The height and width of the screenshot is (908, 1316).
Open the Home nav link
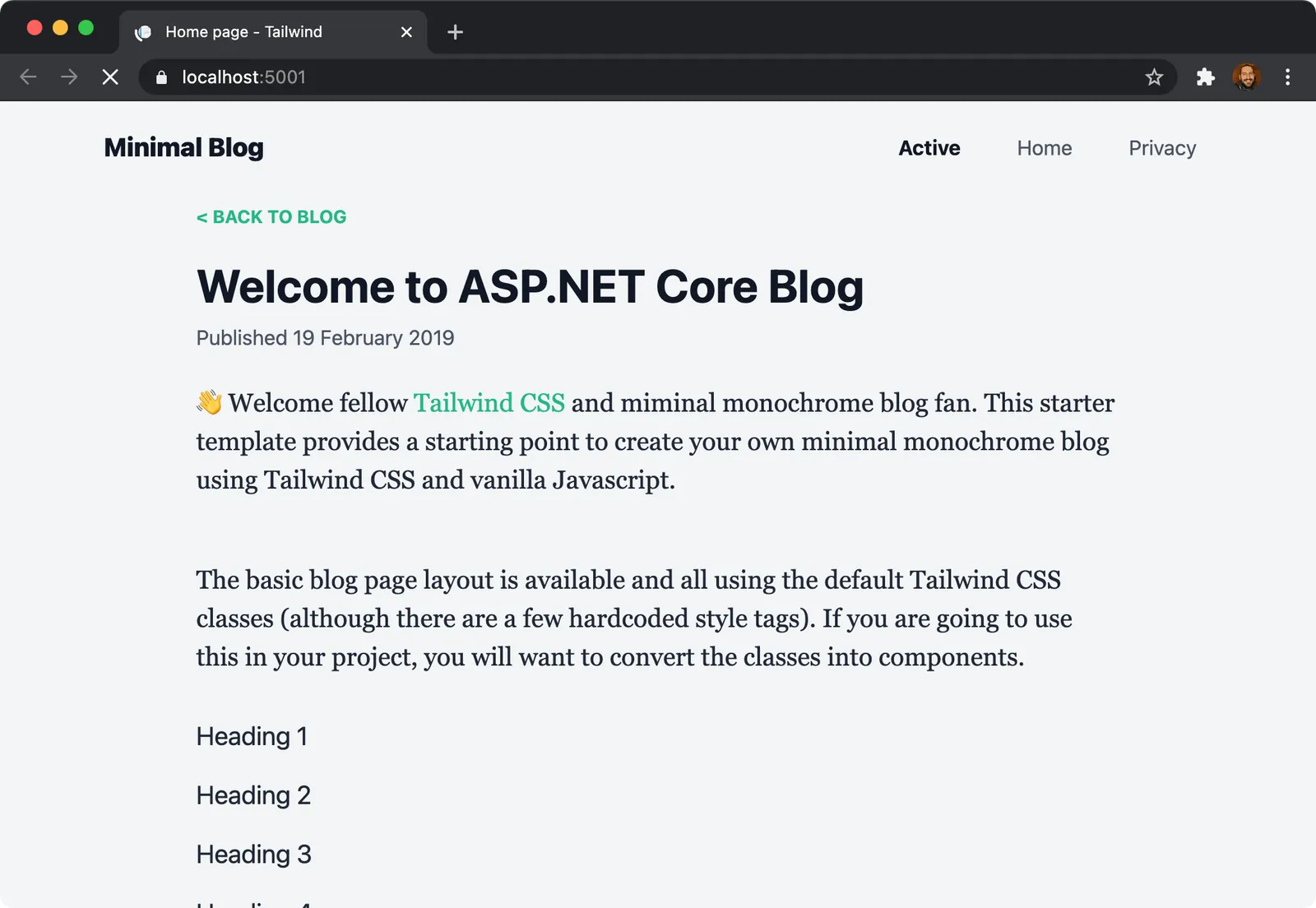(1045, 148)
